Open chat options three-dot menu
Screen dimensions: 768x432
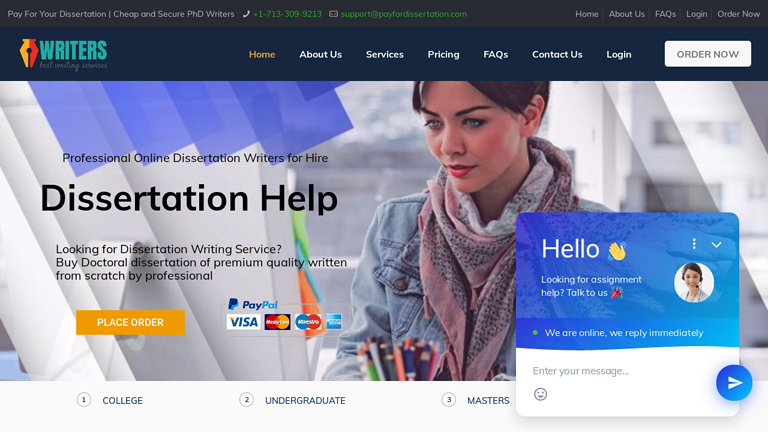pyautogui.click(x=694, y=243)
